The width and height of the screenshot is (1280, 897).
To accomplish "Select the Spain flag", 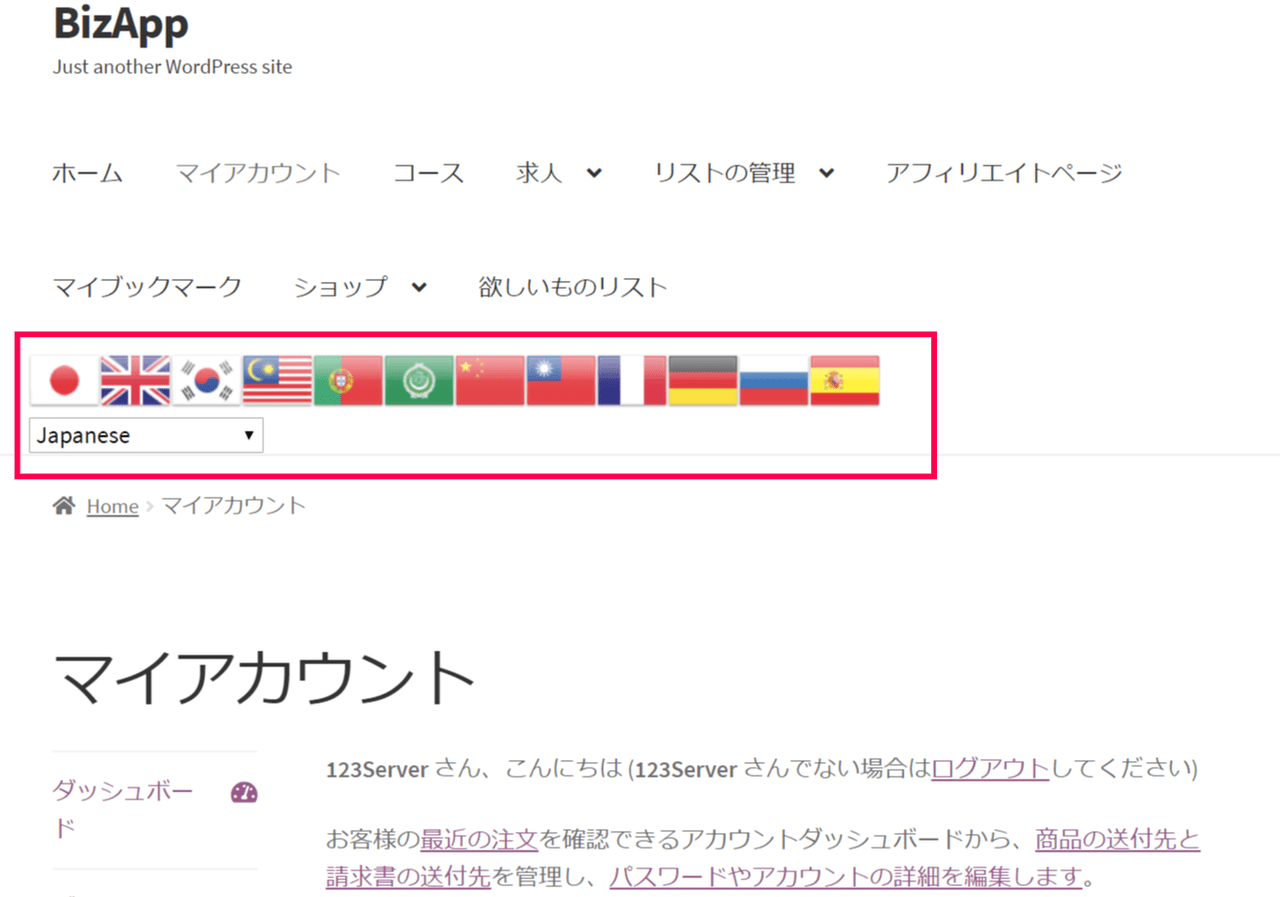I will coord(845,380).
